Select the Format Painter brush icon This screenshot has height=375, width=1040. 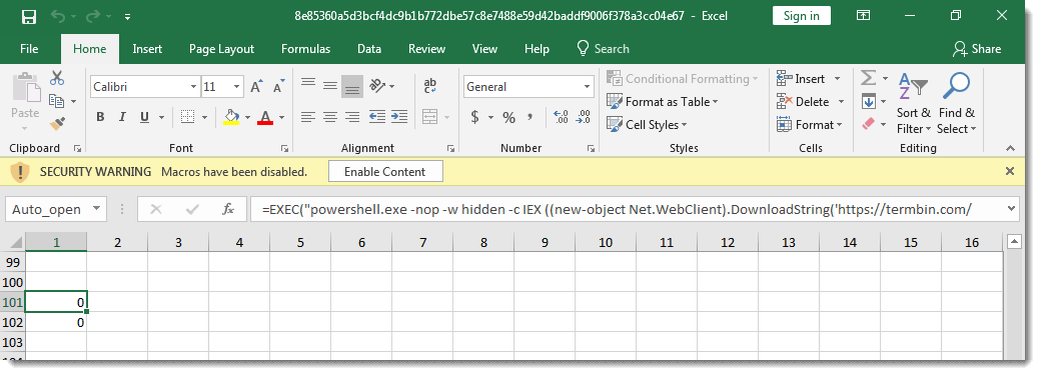57,123
